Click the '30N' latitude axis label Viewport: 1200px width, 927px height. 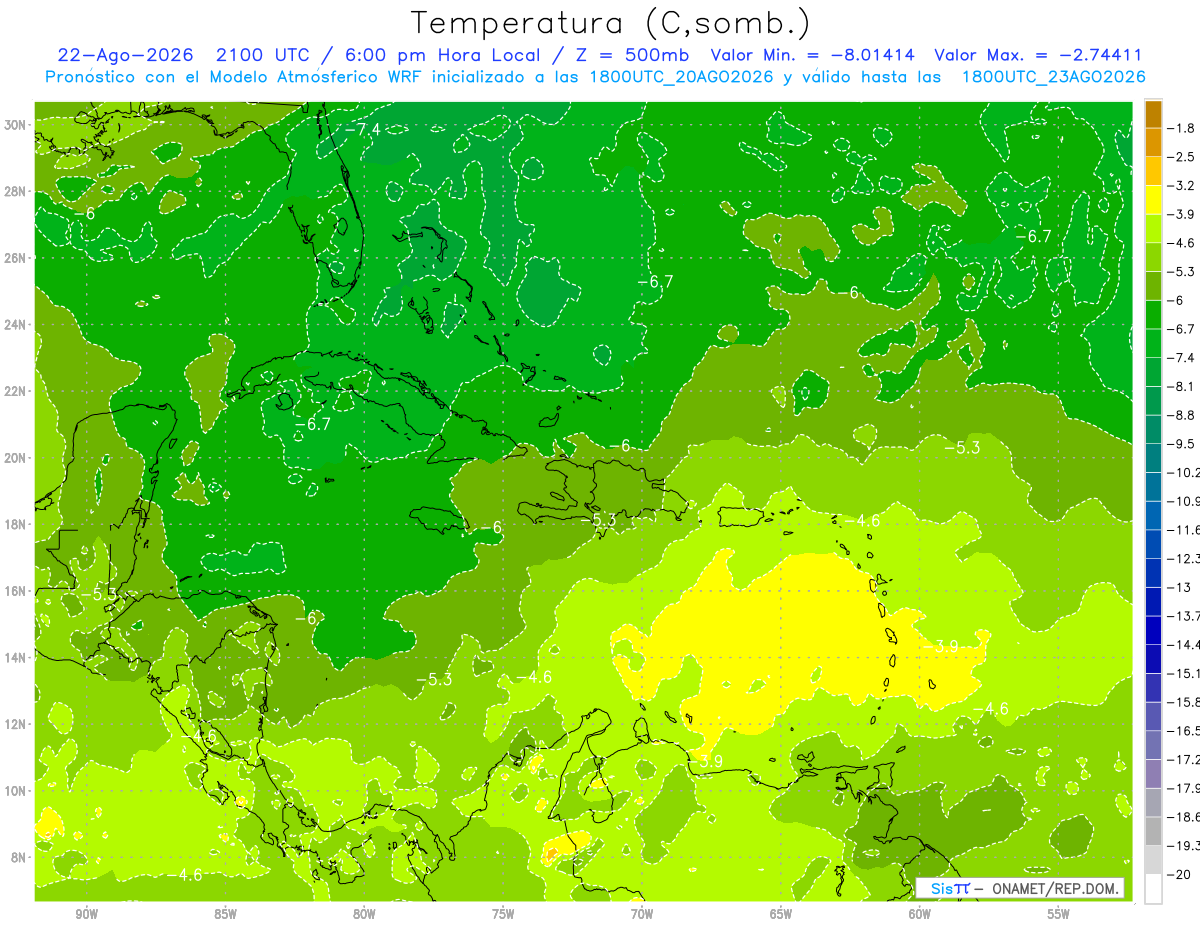17,124
